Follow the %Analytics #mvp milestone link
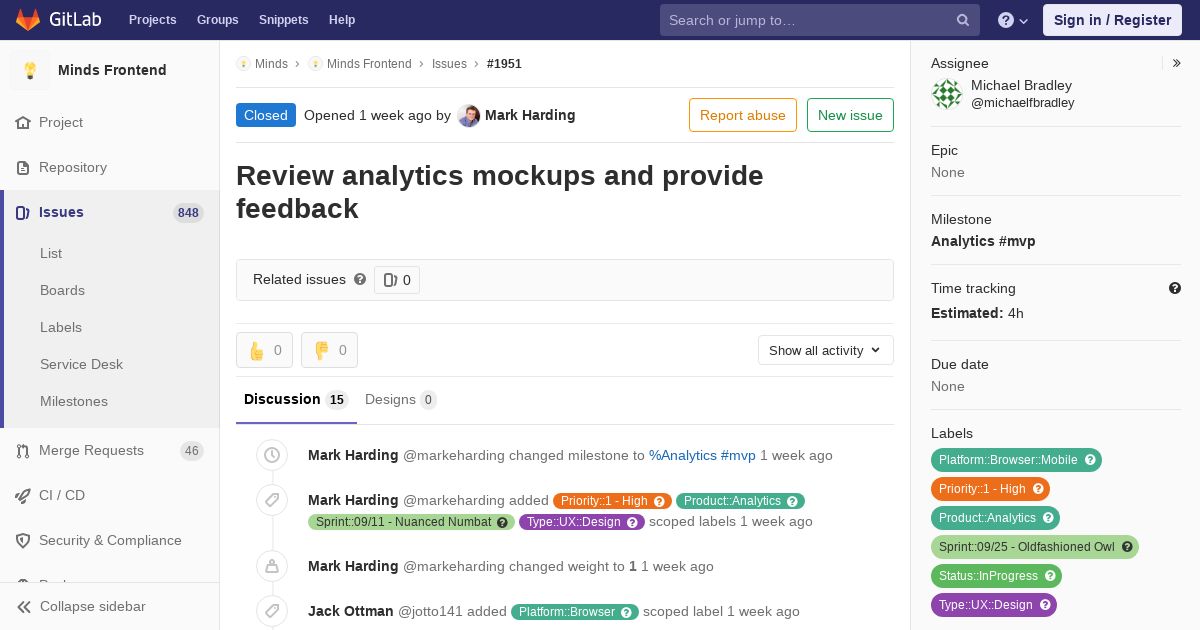The height and width of the screenshot is (630, 1200). tap(702, 455)
